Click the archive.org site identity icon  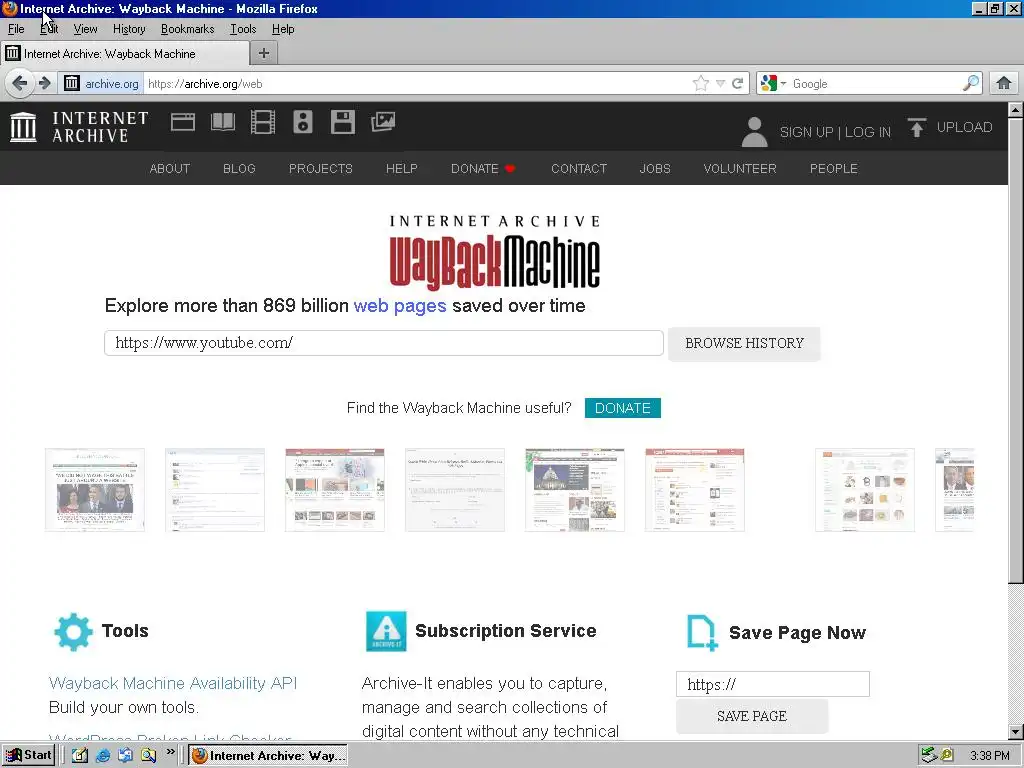pyautogui.click(x=72, y=83)
